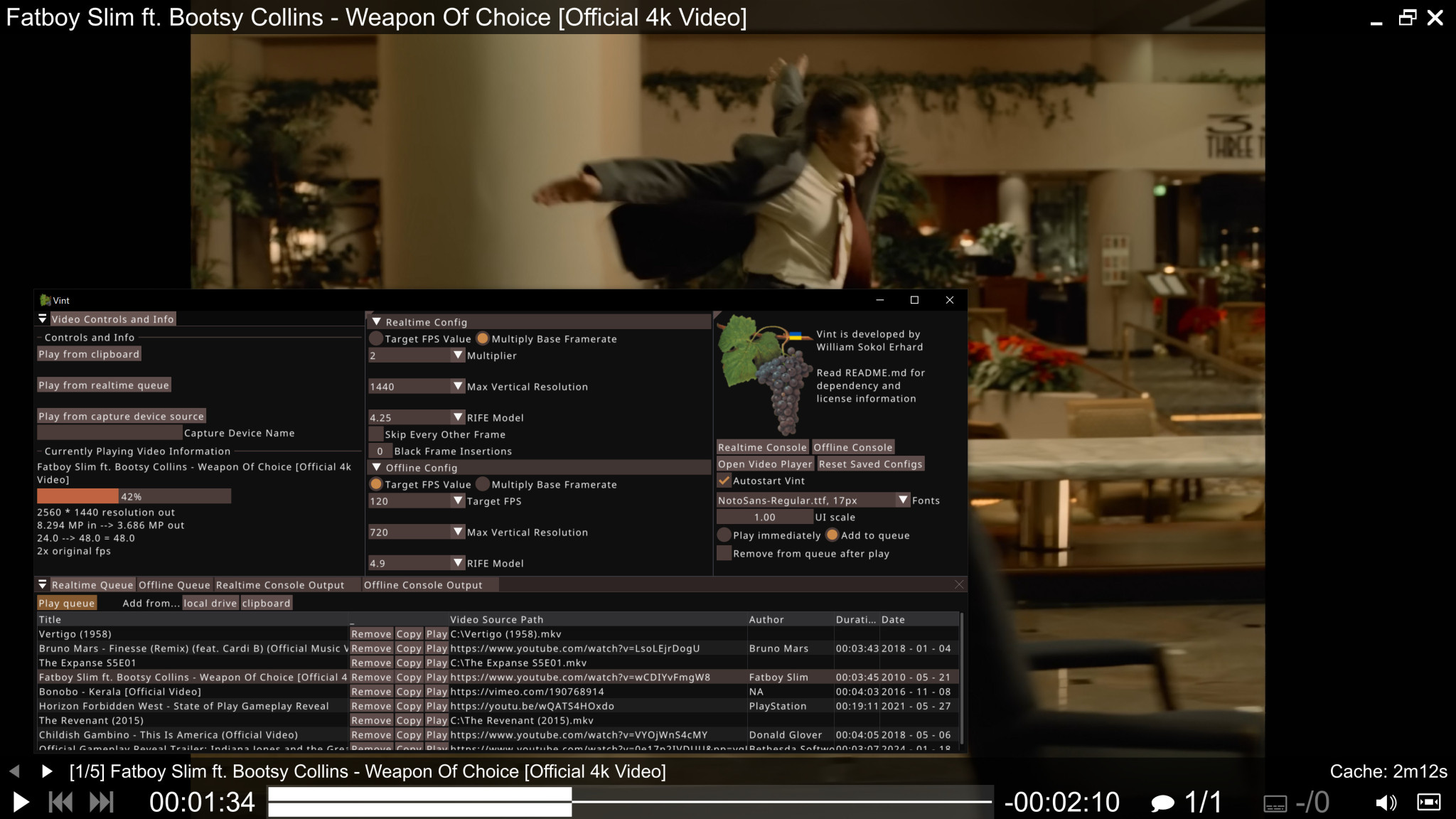Click the subtitle track icon
1456x819 pixels.
[1275, 801]
